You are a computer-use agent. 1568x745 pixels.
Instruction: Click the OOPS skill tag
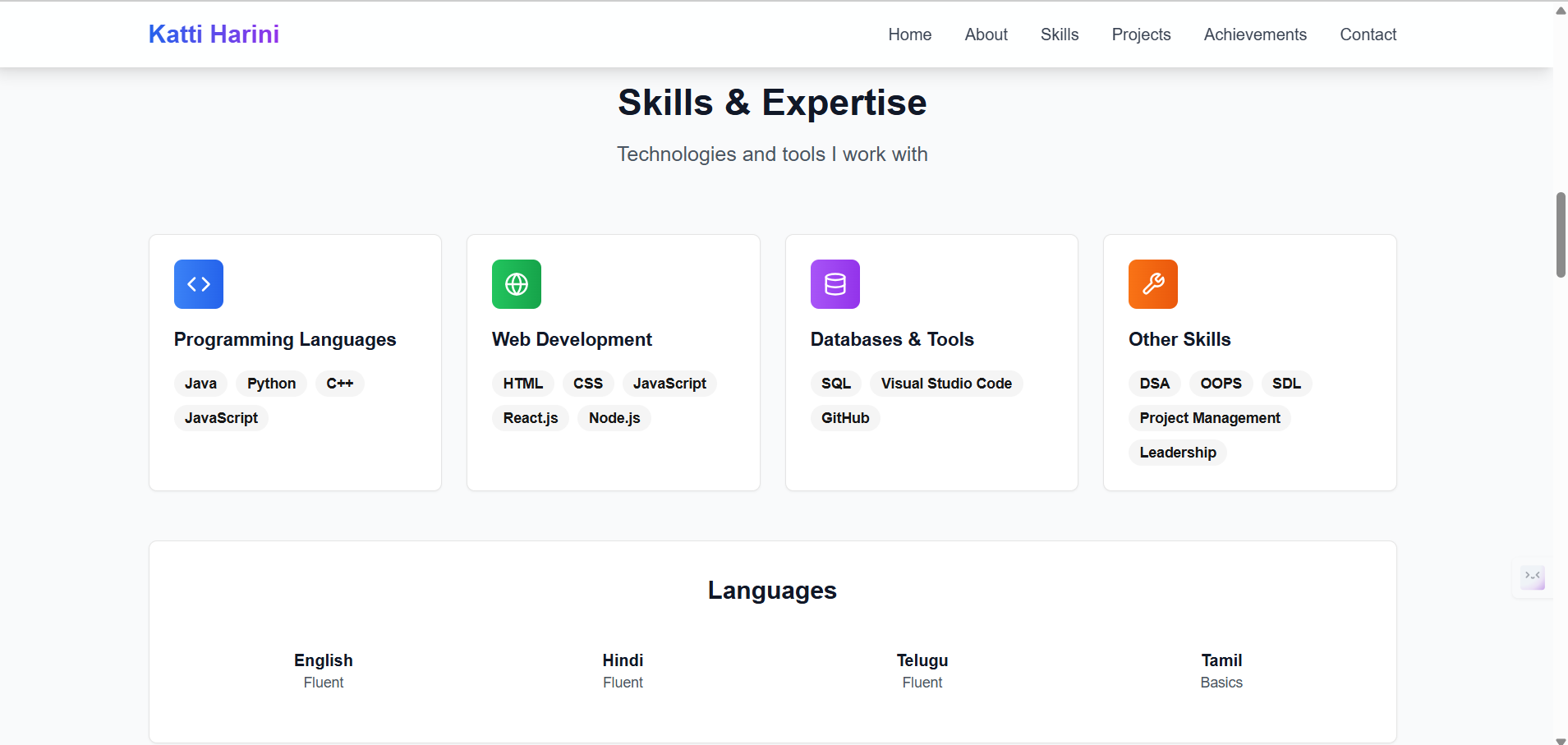1221,384
